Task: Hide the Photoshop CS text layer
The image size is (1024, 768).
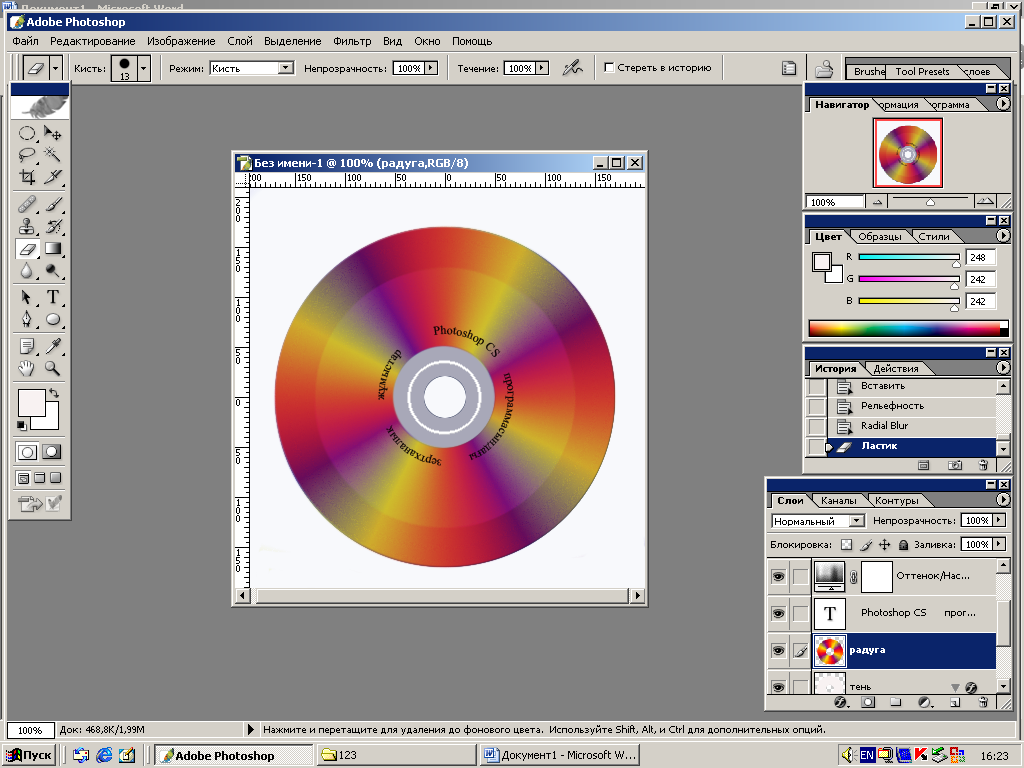Action: (x=778, y=613)
